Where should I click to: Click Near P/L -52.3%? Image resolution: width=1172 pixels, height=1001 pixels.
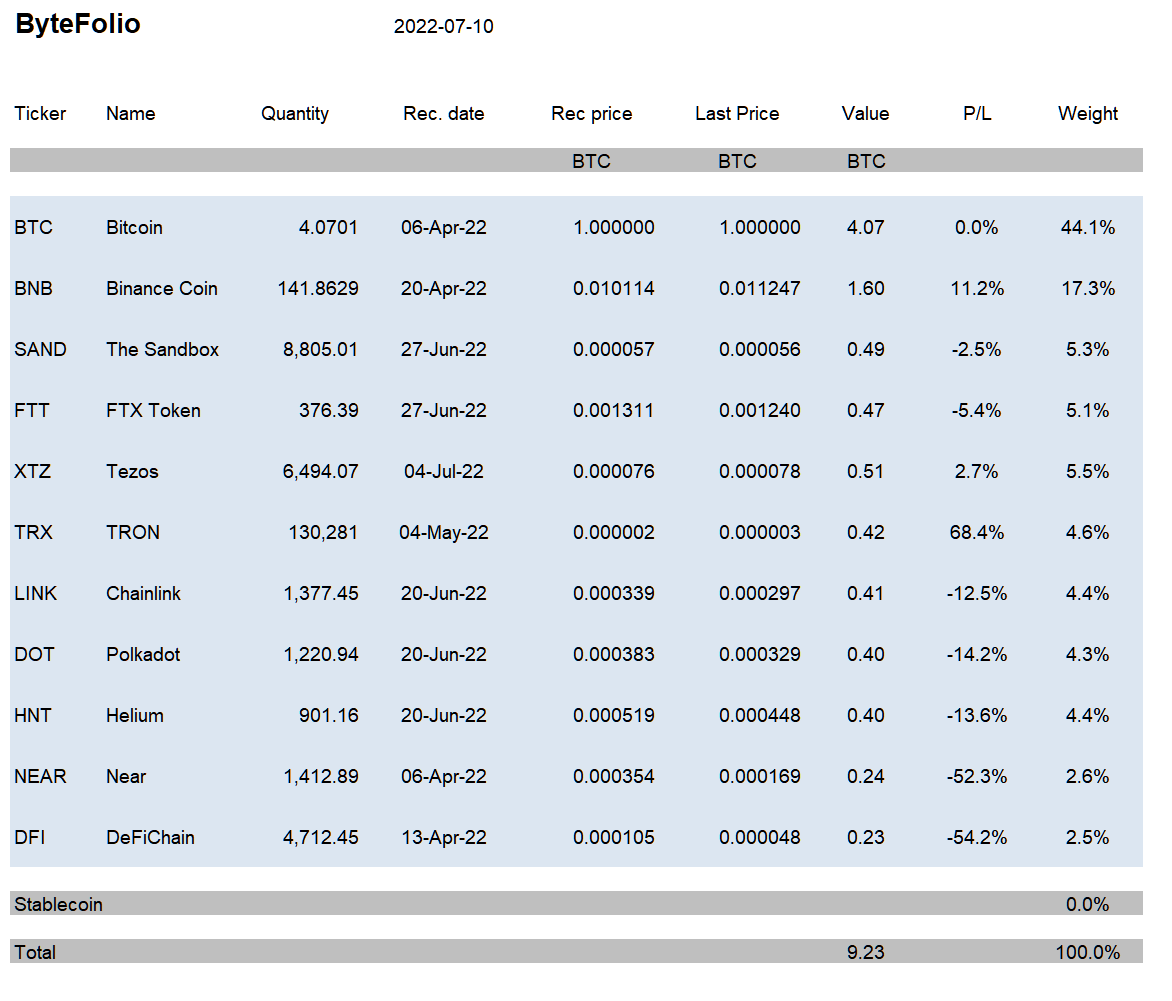click(x=977, y=776)
